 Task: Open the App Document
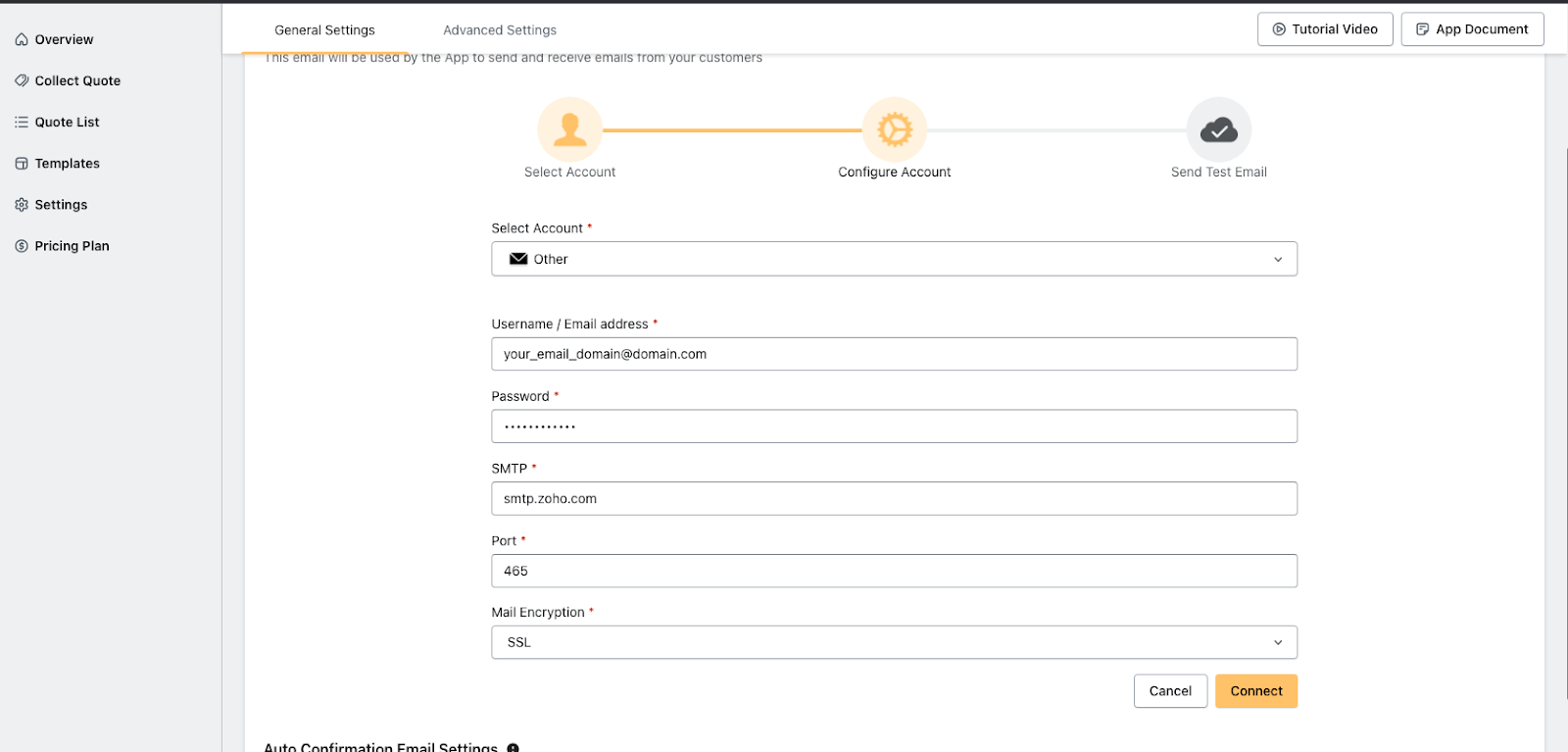point(1472,29)
